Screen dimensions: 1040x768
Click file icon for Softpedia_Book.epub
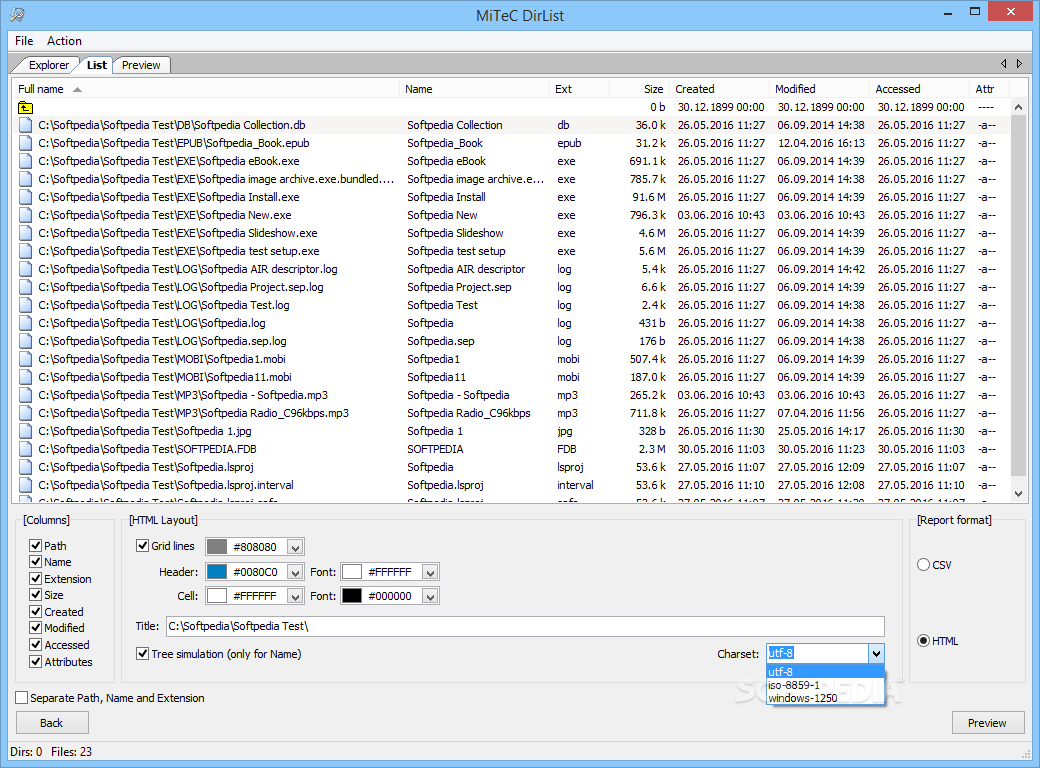[x=25, y=143]
